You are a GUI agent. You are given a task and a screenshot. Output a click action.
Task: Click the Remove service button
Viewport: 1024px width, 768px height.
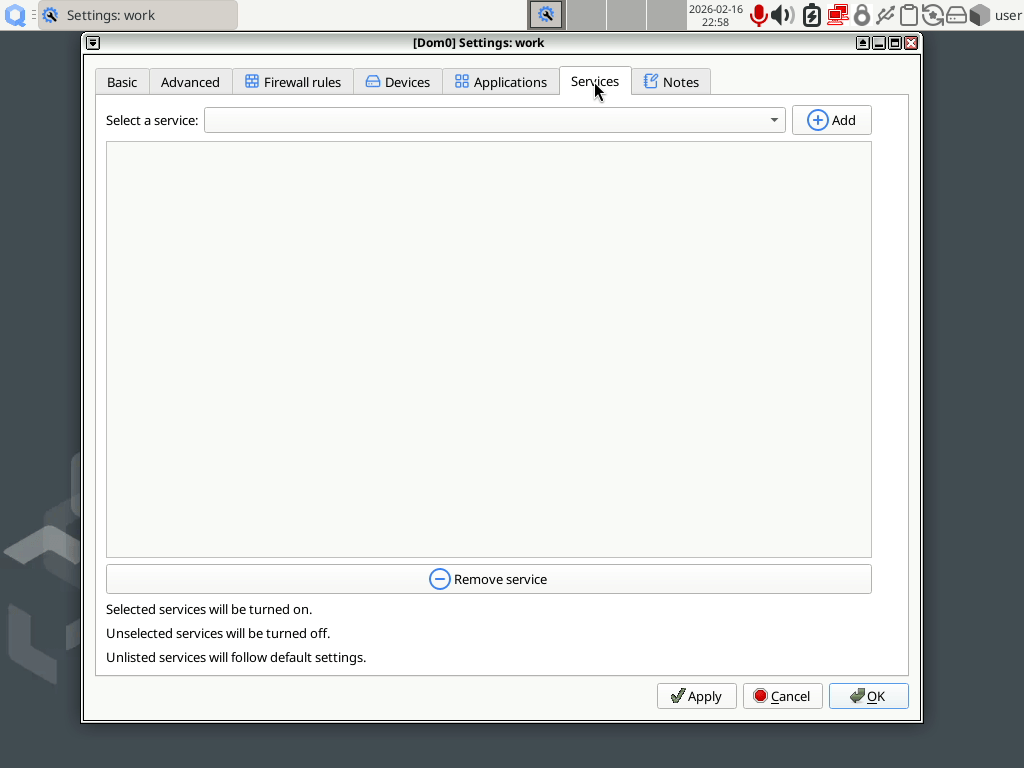[x=488, y=579]
